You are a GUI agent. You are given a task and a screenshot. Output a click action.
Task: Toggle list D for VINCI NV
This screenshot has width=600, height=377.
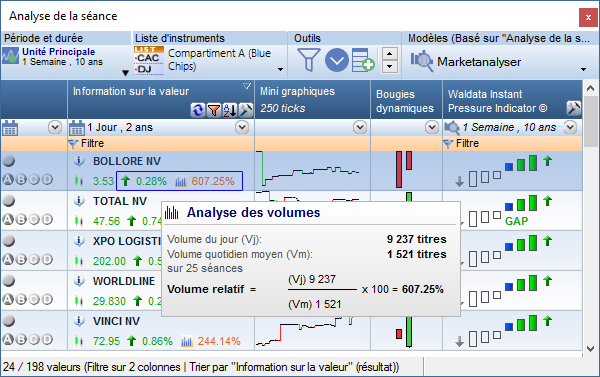click(47, 339)
